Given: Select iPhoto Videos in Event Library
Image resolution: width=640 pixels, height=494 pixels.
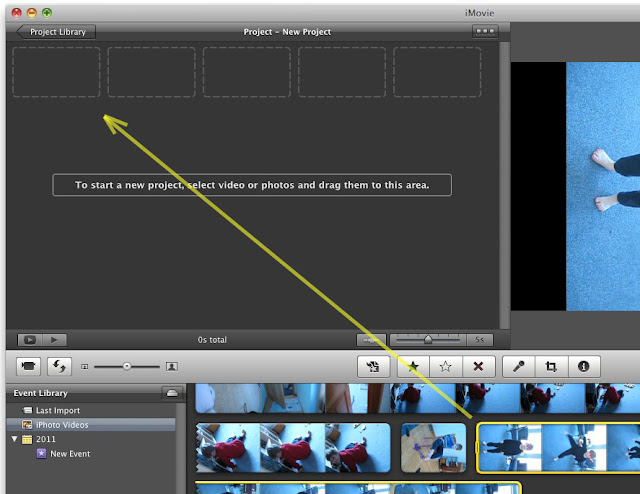Looking at the screenshot, I should tap(91, 425).
